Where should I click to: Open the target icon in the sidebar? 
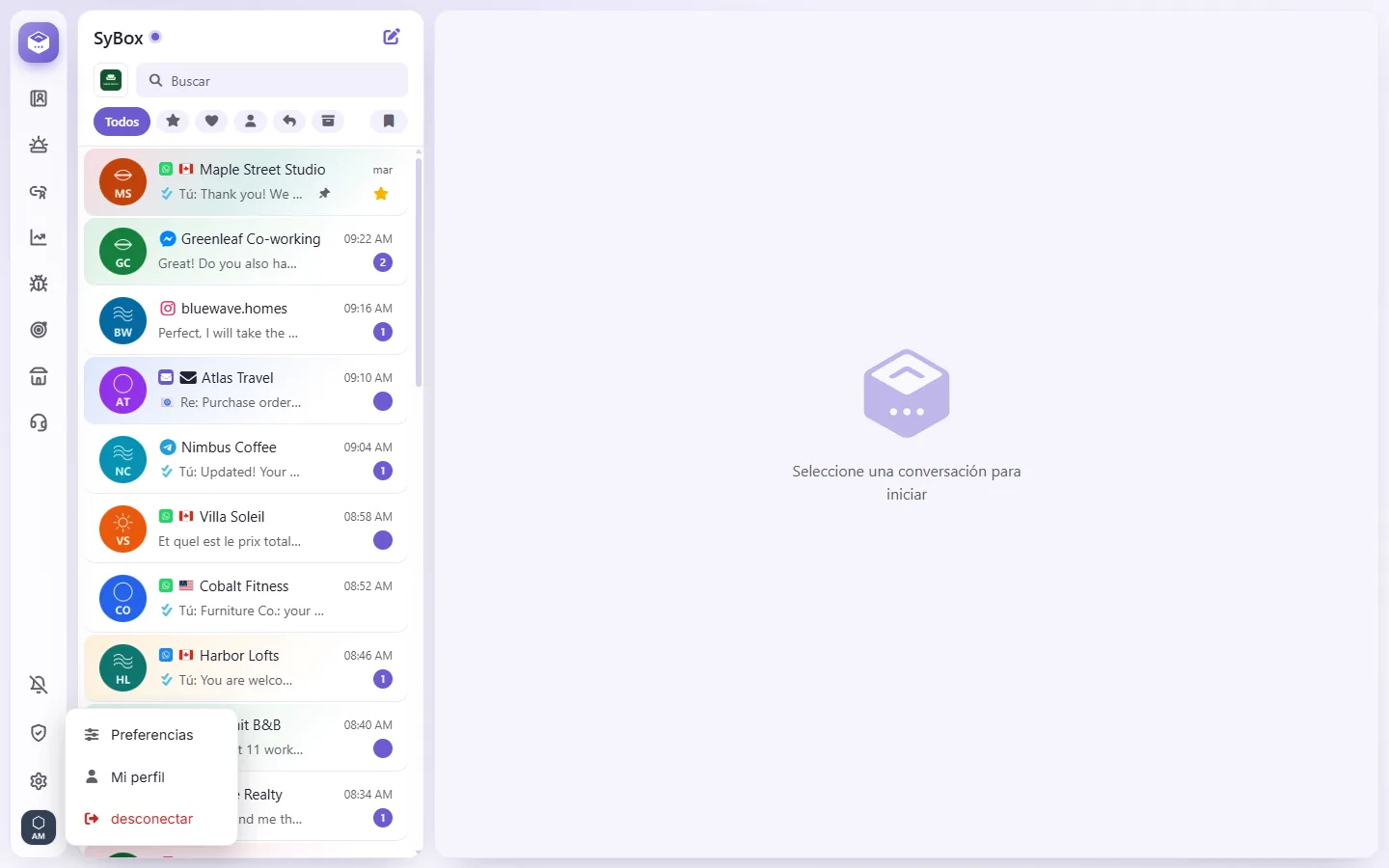point(39,330)
